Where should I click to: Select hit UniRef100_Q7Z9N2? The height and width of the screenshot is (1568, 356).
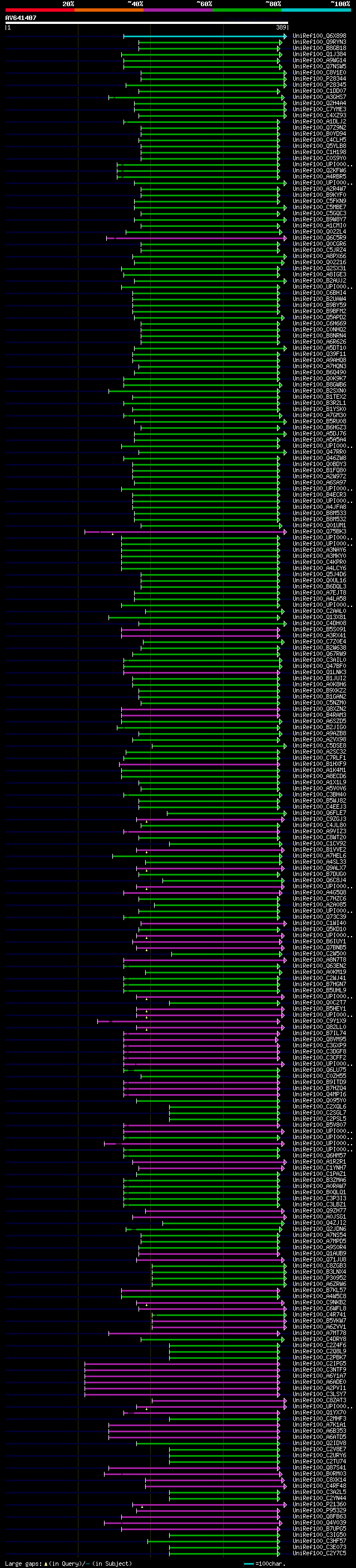click(x=319, y=127)
